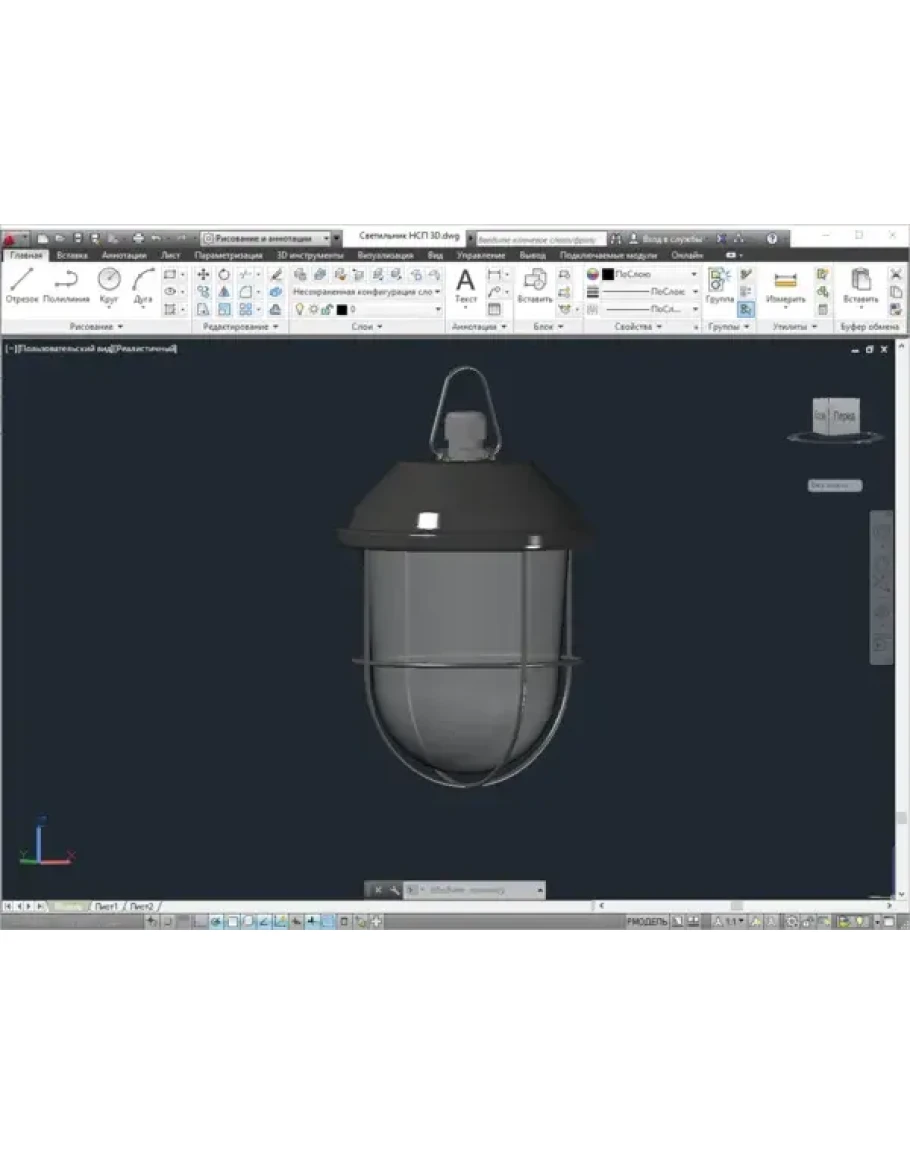
Task: Toggle the МОДЕЛЬ status bar button
Action: (646, 921)
